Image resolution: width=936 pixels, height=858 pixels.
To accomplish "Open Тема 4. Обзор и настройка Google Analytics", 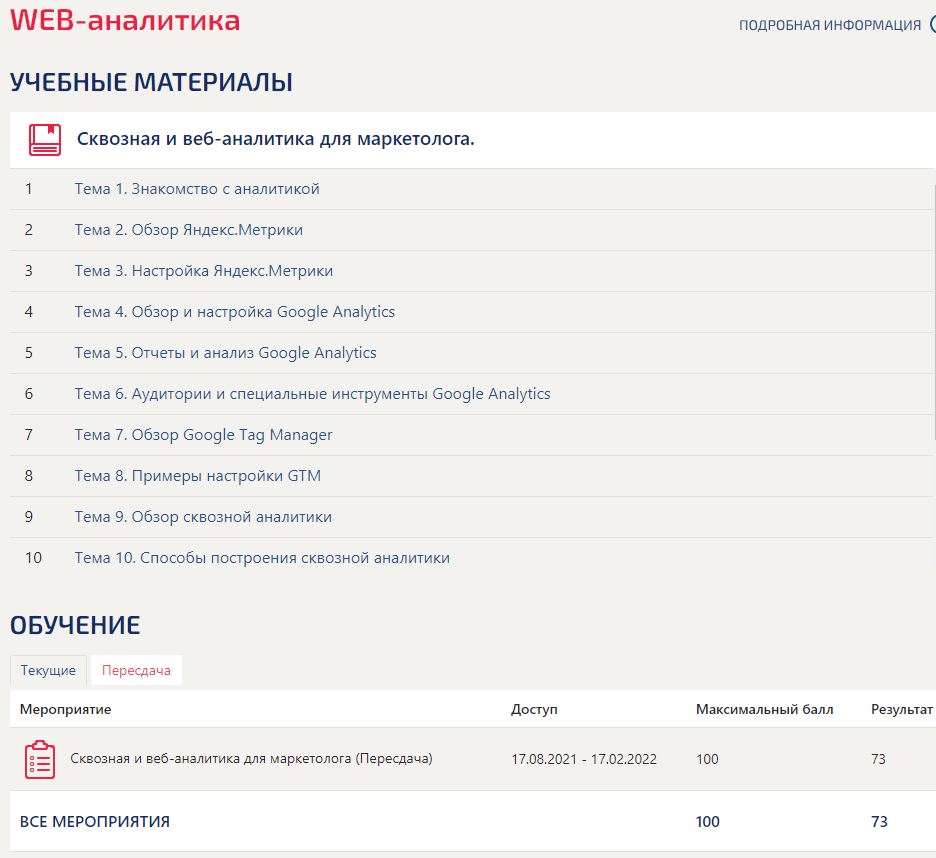I will 234,312.
